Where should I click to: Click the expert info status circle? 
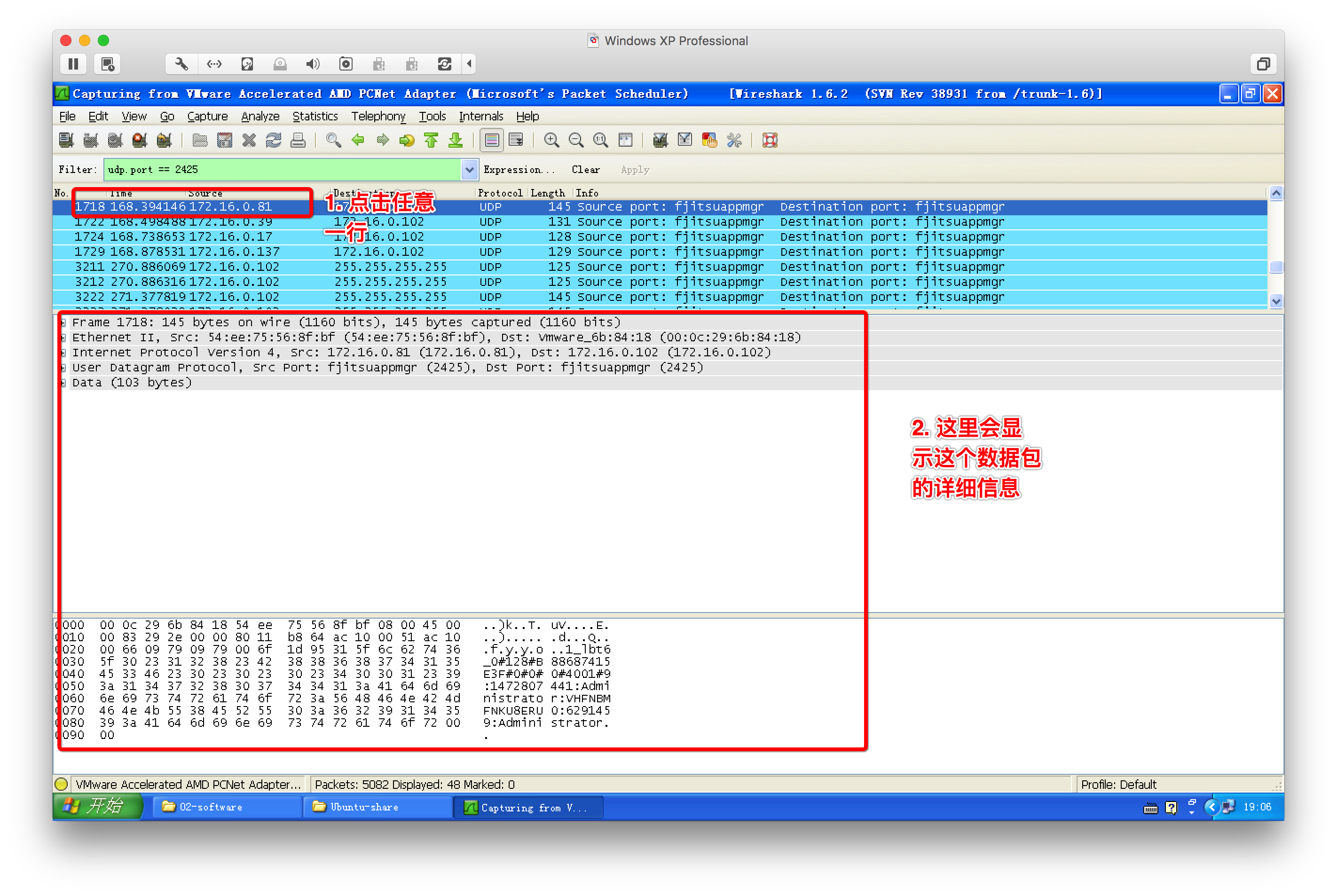62,784
